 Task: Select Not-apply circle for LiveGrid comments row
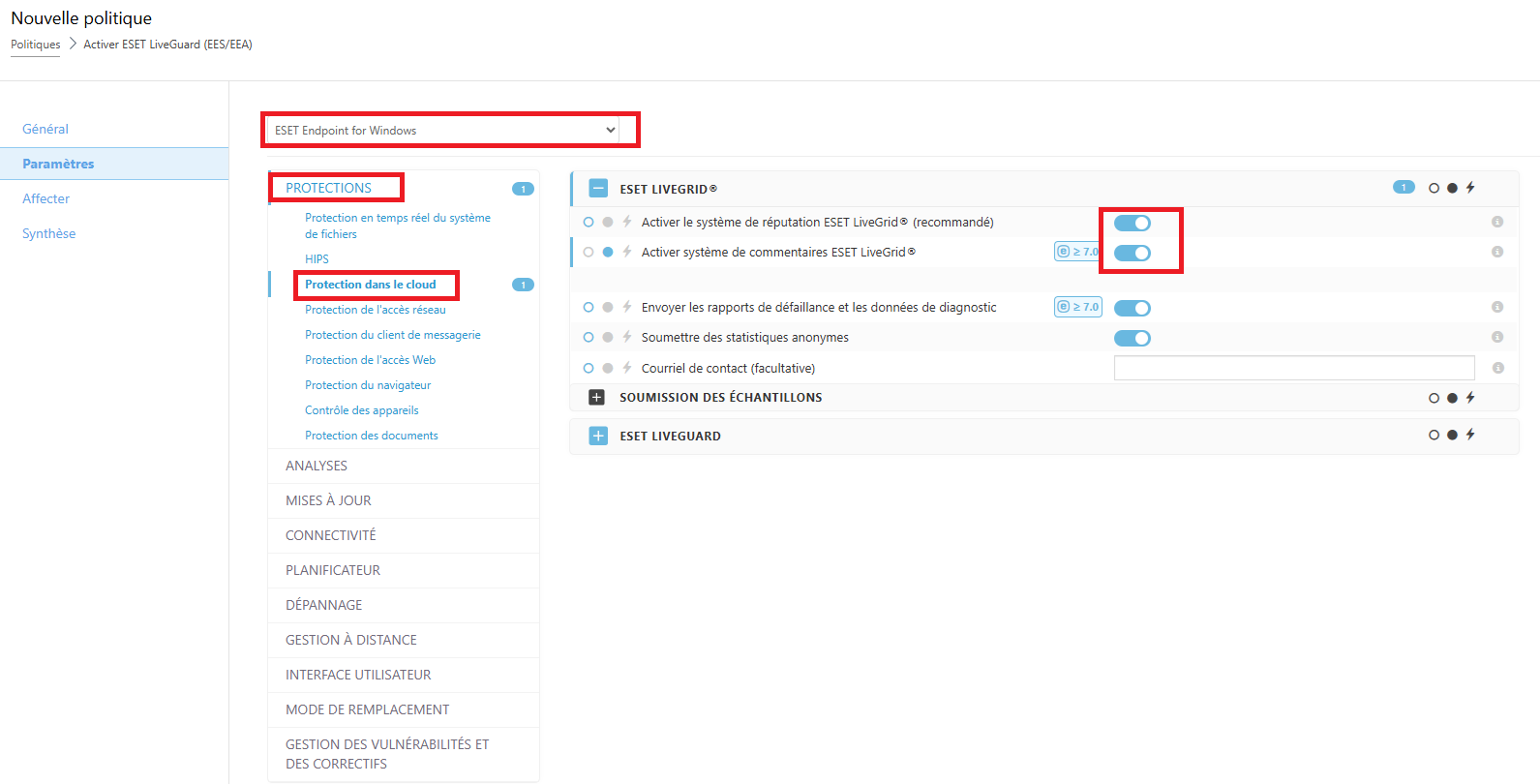tap(589, 252)
